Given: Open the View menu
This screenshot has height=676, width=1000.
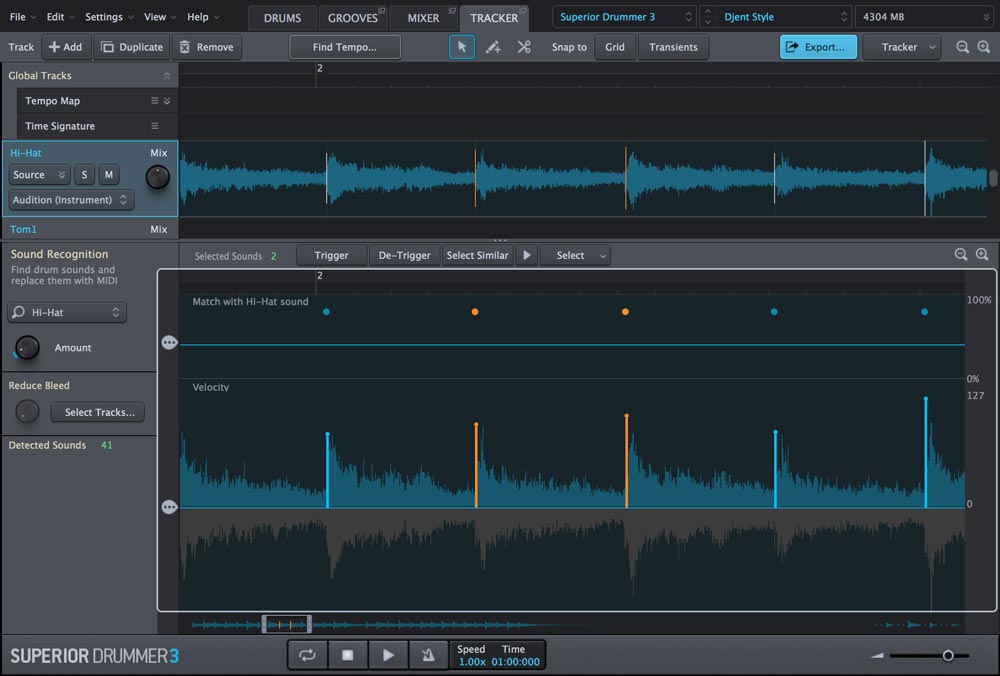Looking at the screenshot, I should click(159, 17).
